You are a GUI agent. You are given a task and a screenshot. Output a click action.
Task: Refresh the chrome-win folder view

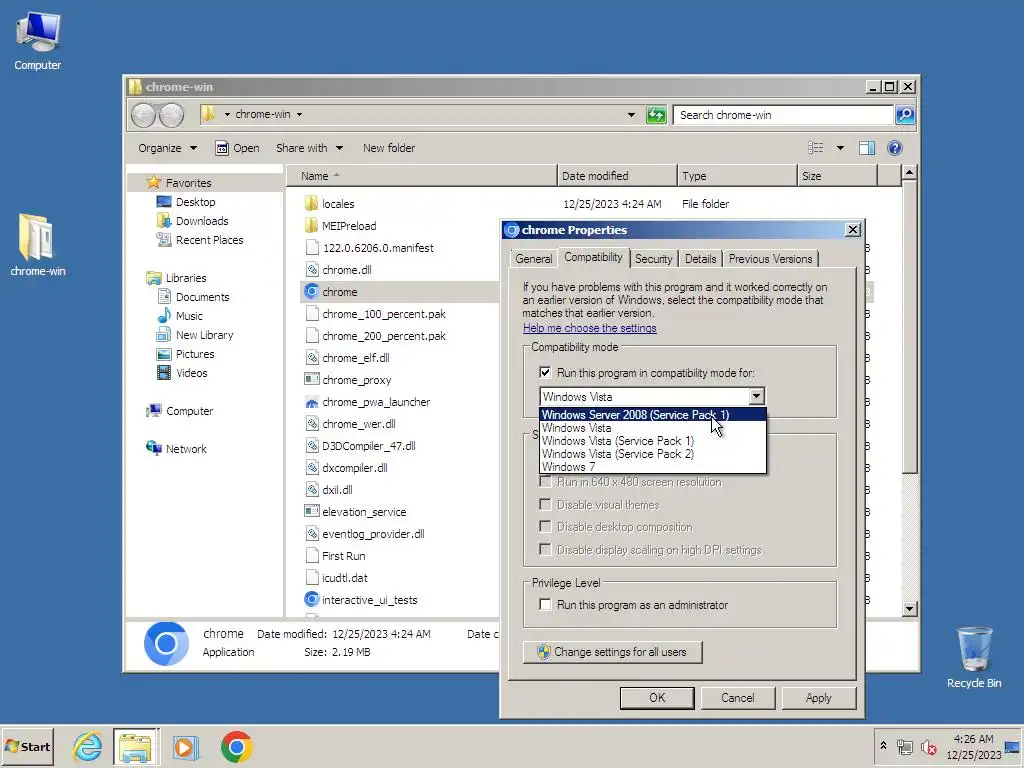[656, 115]
